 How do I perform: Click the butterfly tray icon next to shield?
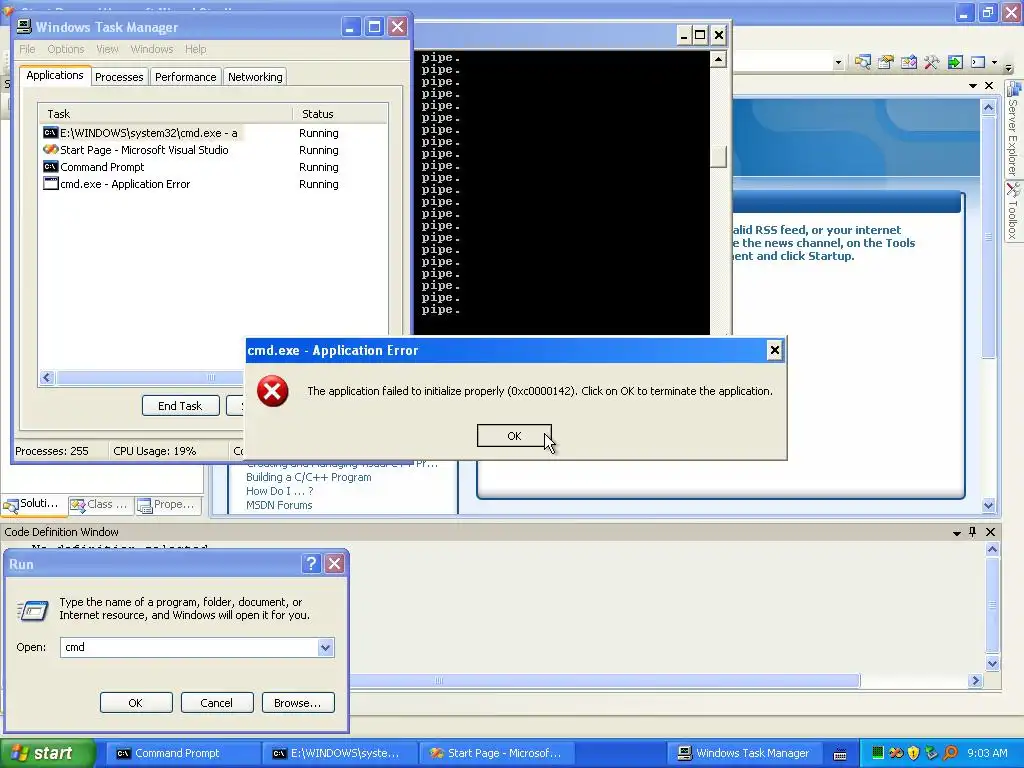[x=896, y=753]
